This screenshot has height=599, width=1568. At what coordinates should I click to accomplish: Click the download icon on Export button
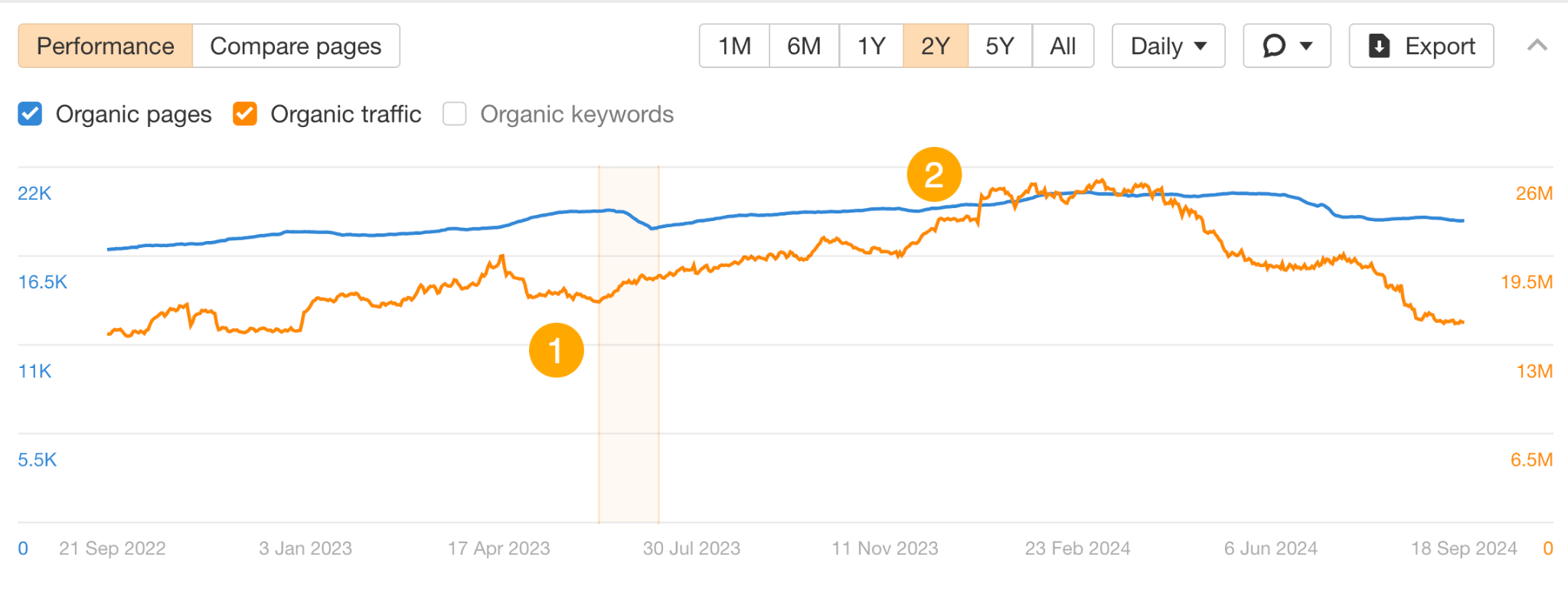[1379, 46]
